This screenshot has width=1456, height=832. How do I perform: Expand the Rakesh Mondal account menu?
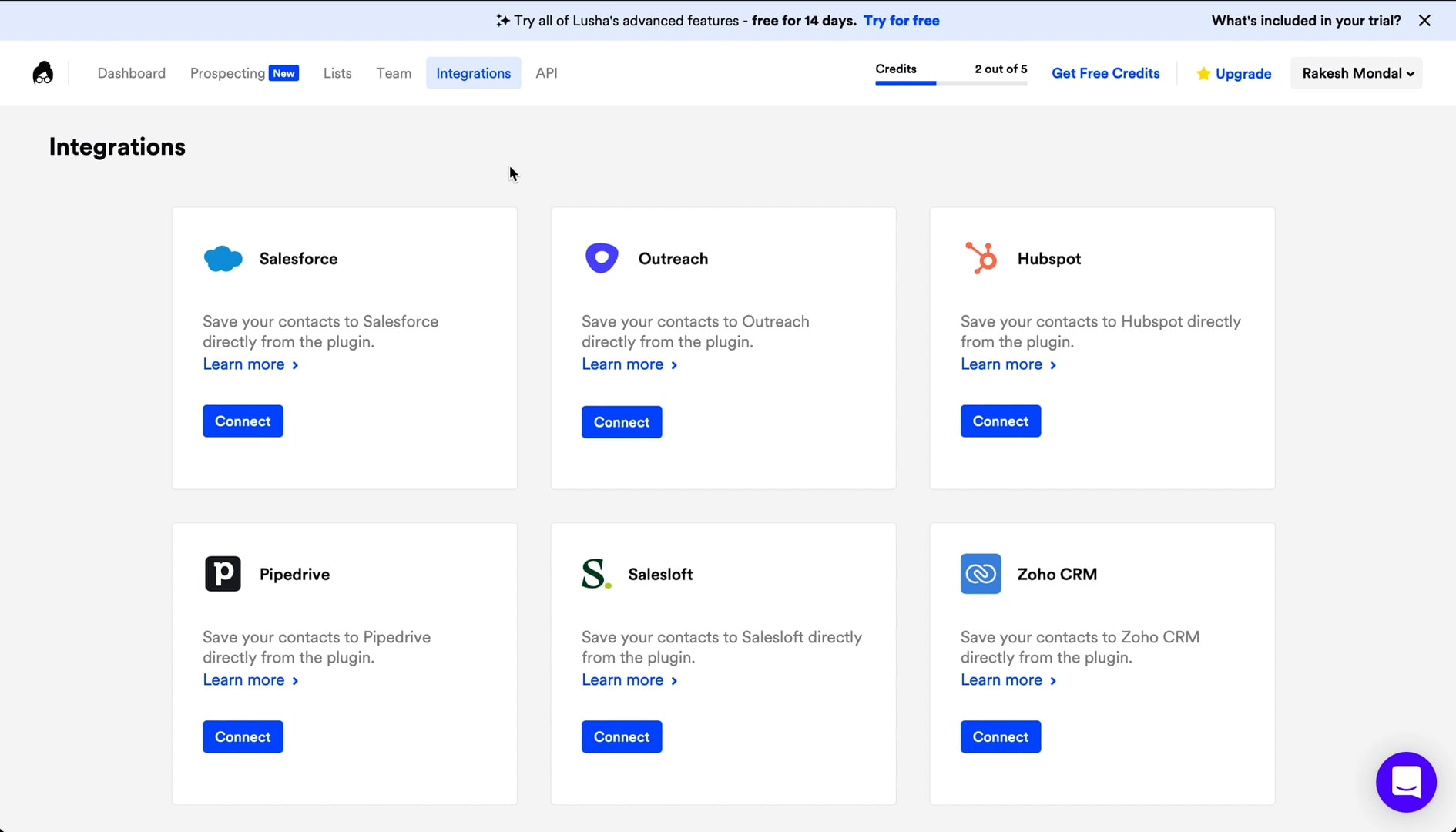(1357, 73)
